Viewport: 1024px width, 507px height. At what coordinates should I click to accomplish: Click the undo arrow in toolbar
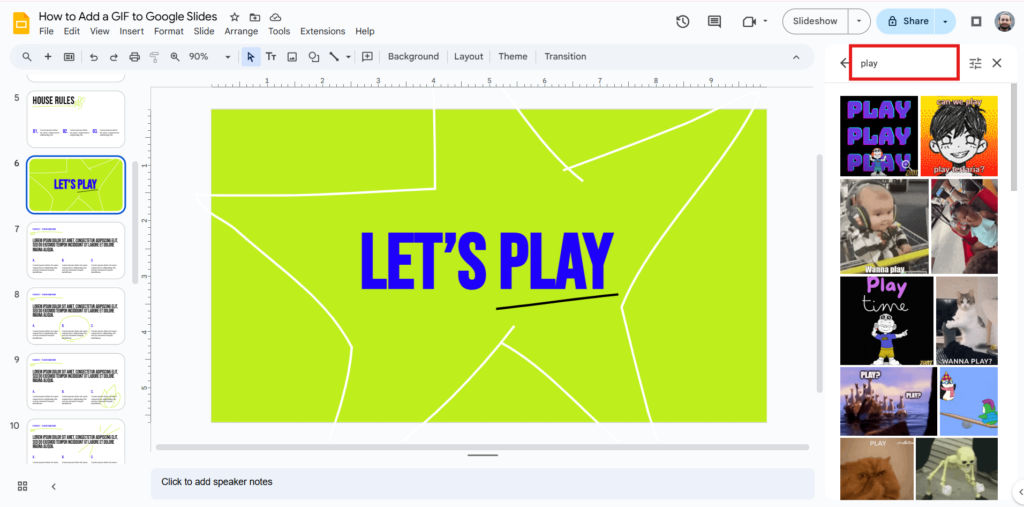93,57
